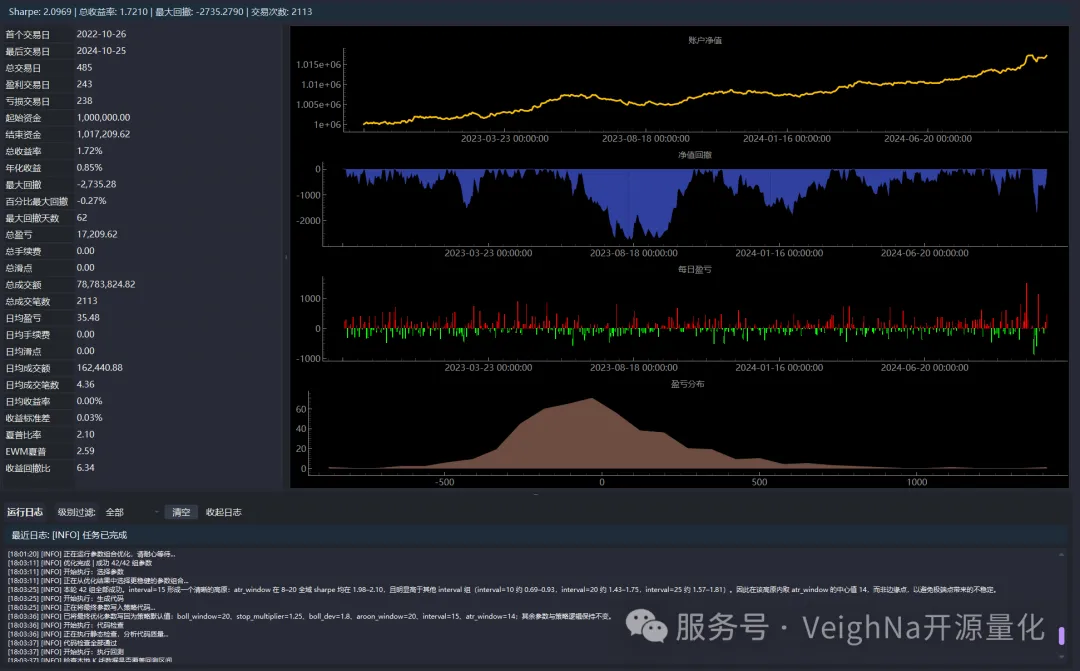The width and height of the screenshot is (1080, 671).
Task: Click the -2000 axis label on drawdown chart
Action: click(309, 221)
